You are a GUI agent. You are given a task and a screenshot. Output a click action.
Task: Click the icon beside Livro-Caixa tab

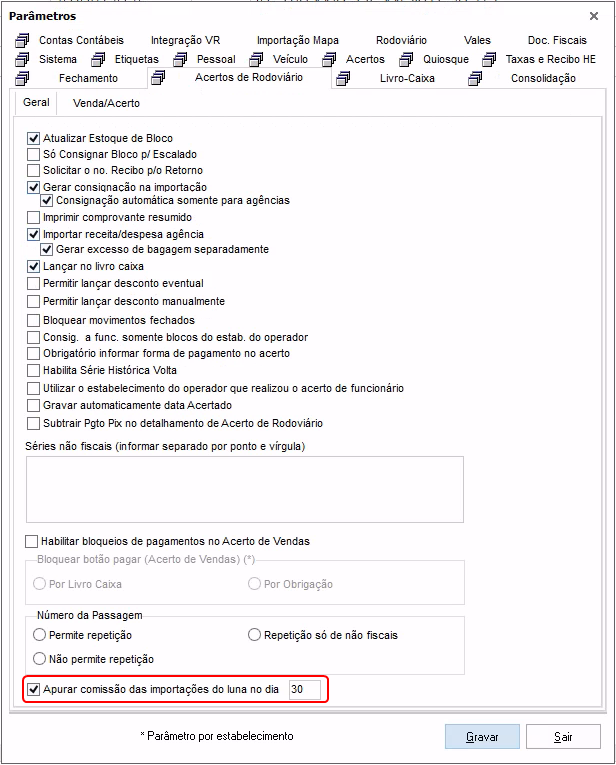pos(343,78)
